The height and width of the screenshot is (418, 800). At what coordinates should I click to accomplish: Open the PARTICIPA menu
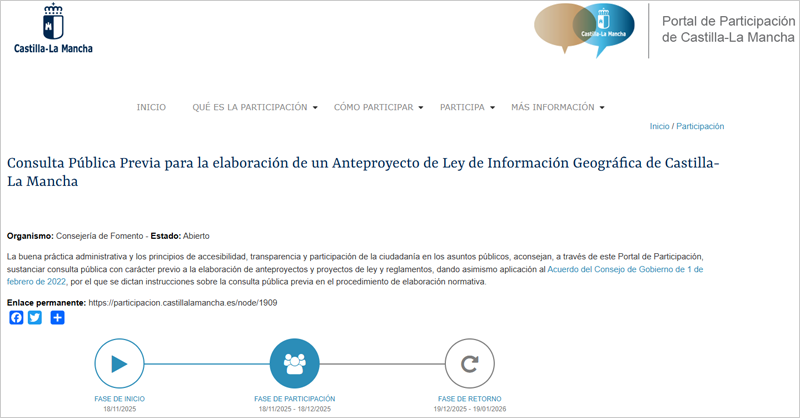click(462, 107)
